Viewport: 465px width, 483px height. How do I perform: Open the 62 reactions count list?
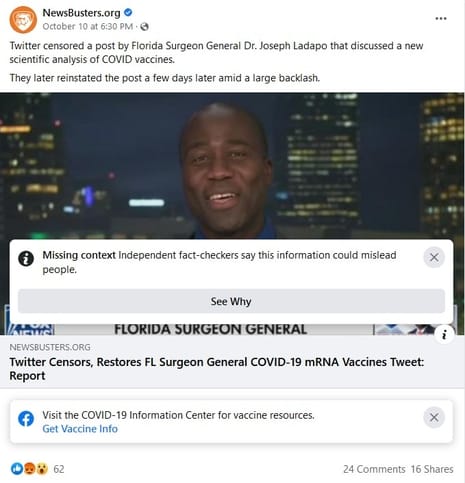point(59,469)
